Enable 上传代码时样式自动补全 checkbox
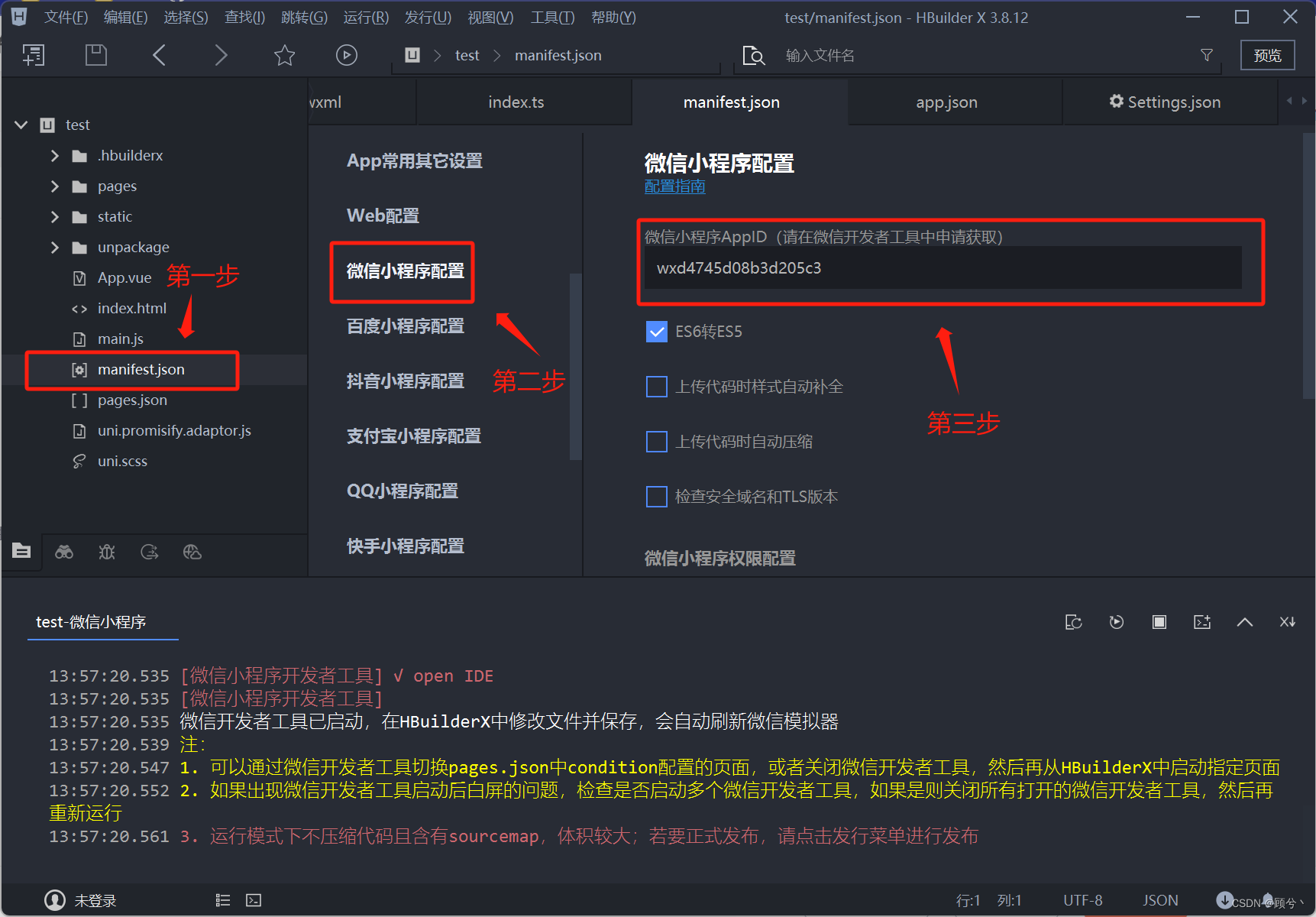Viewport: 1316px width, 917px height. [x=657, y=387]
